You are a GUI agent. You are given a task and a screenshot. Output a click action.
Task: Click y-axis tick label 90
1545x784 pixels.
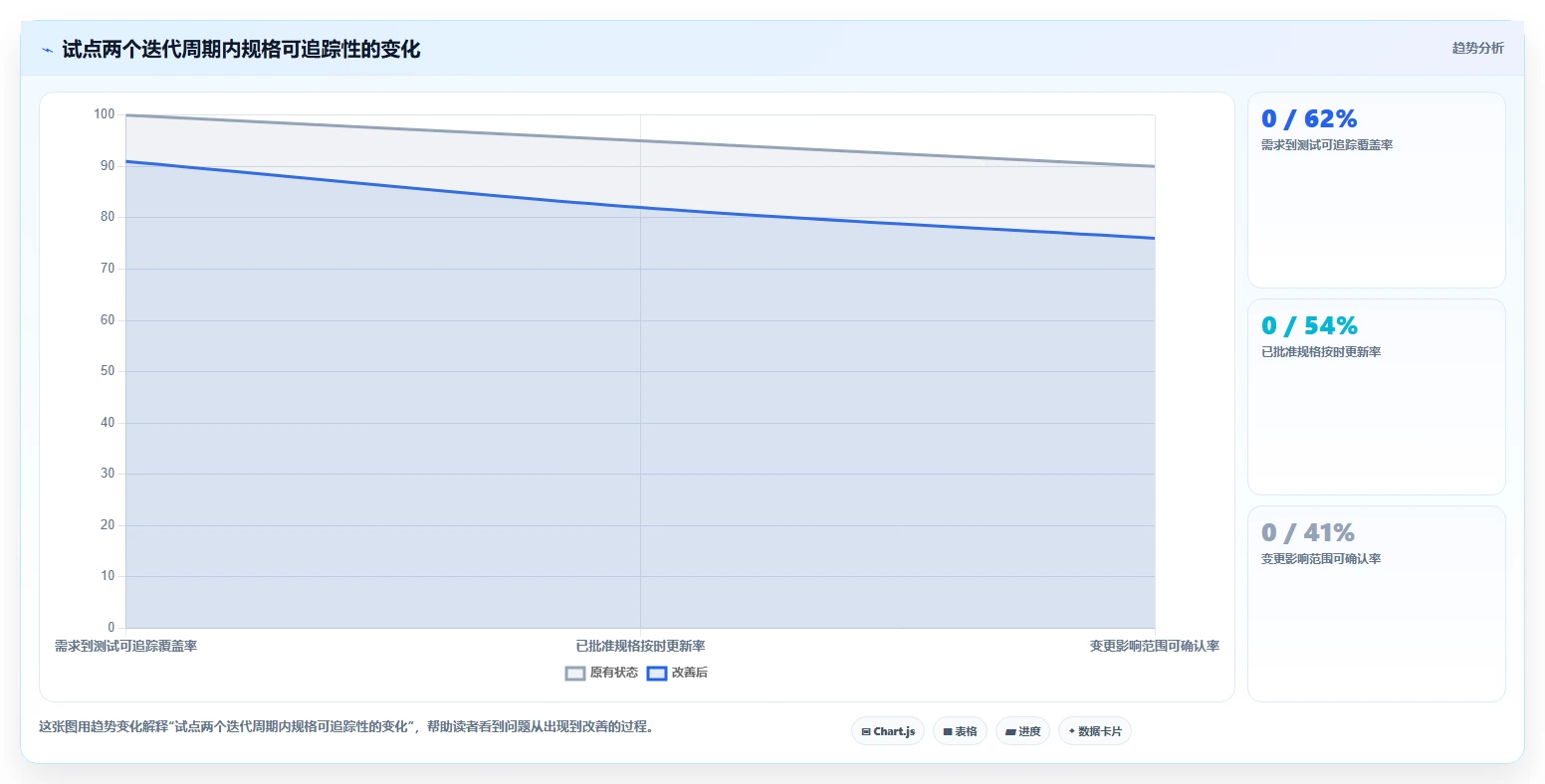tap(108, 166)
